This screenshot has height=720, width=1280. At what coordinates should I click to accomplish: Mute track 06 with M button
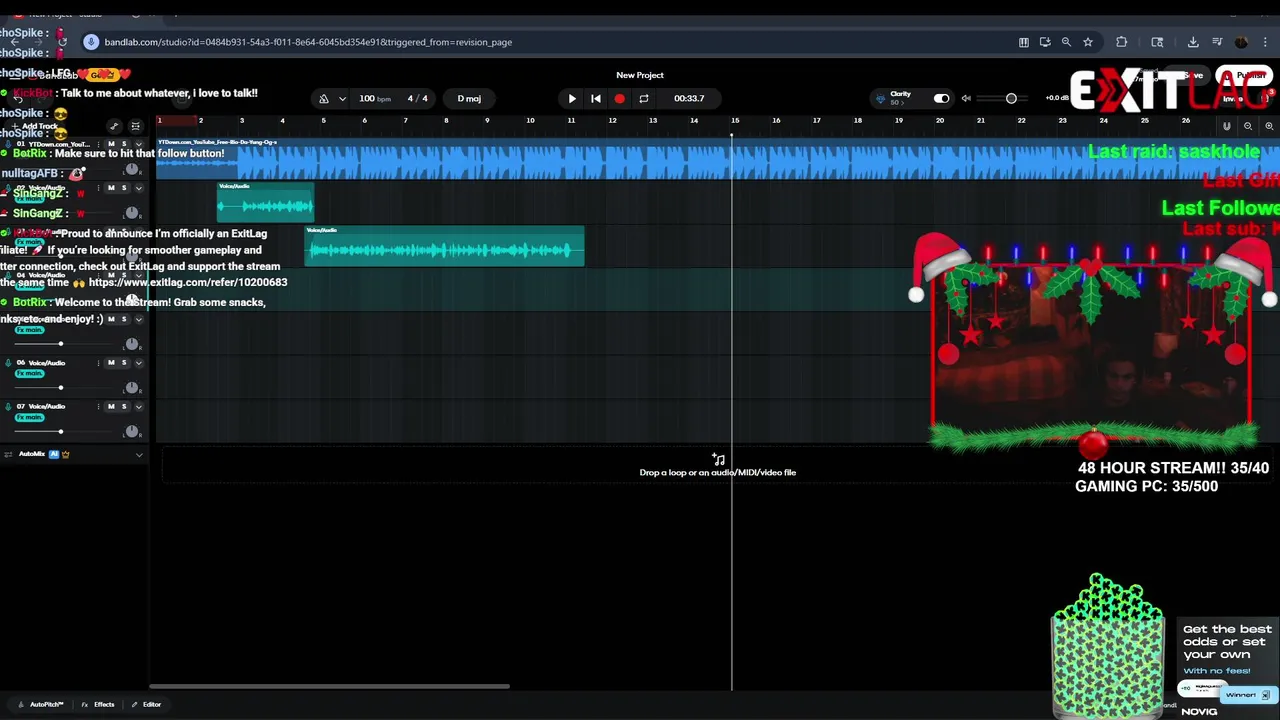[111, 362]
